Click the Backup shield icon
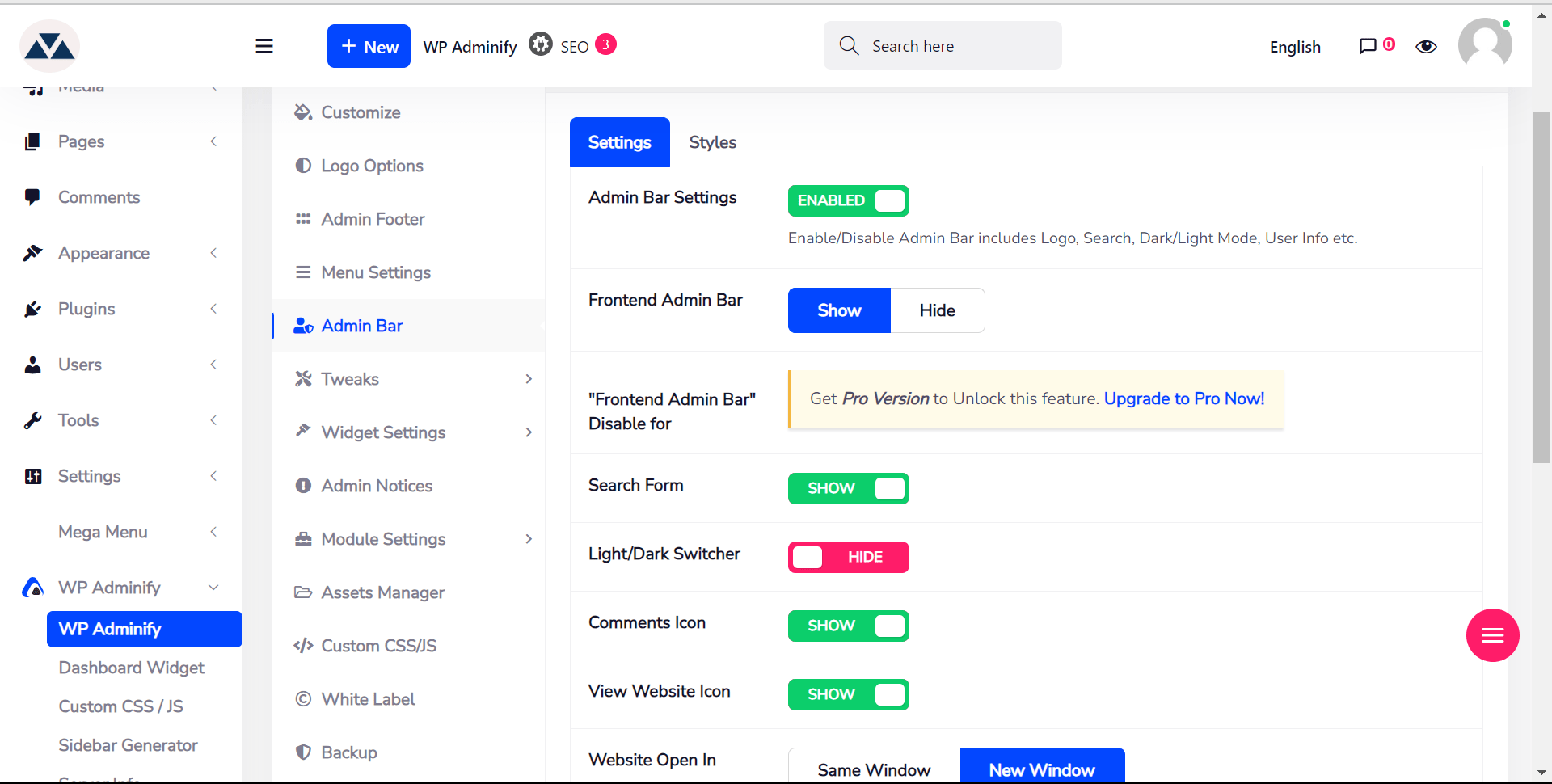Viewport: 1552px width, 784px height. (x=303, y=752)
